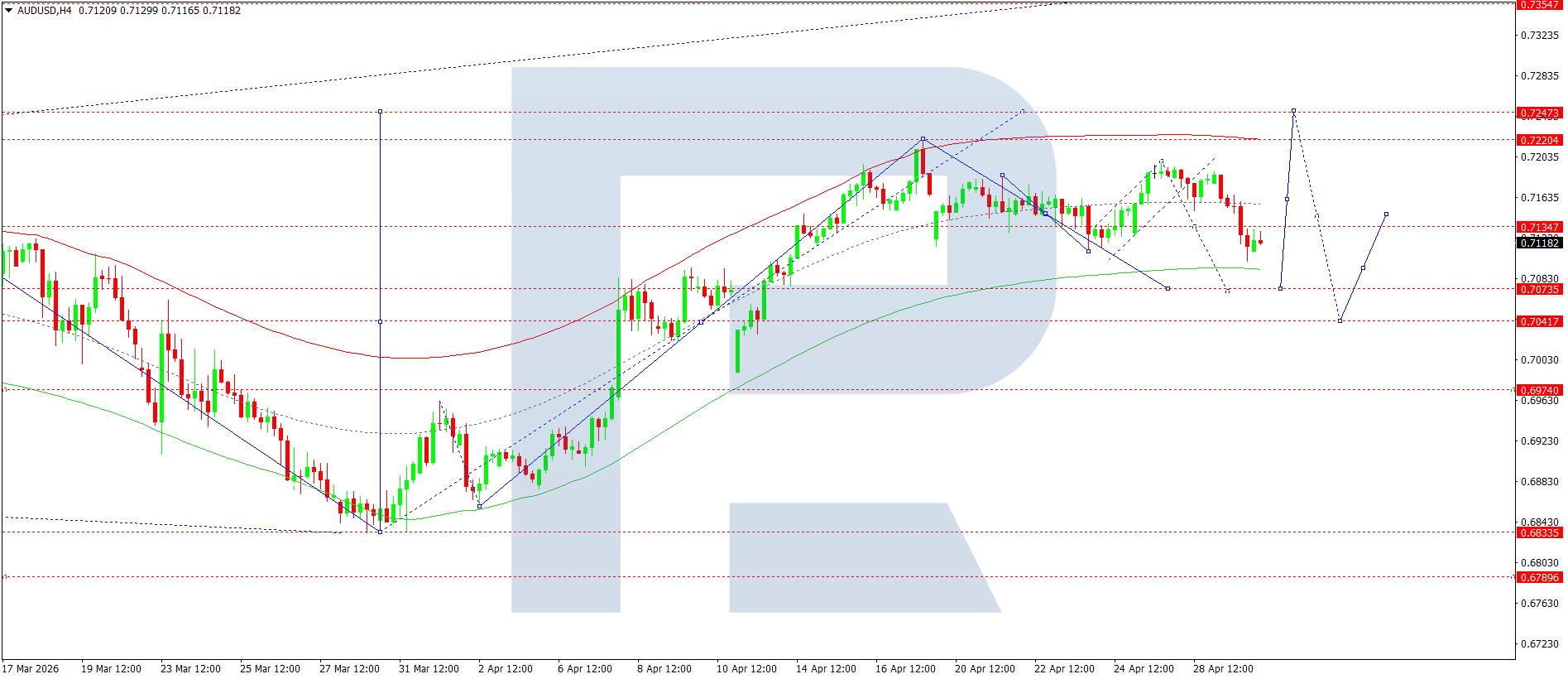Click the 0.71347 red price level label

click(x=1539, y=227)
